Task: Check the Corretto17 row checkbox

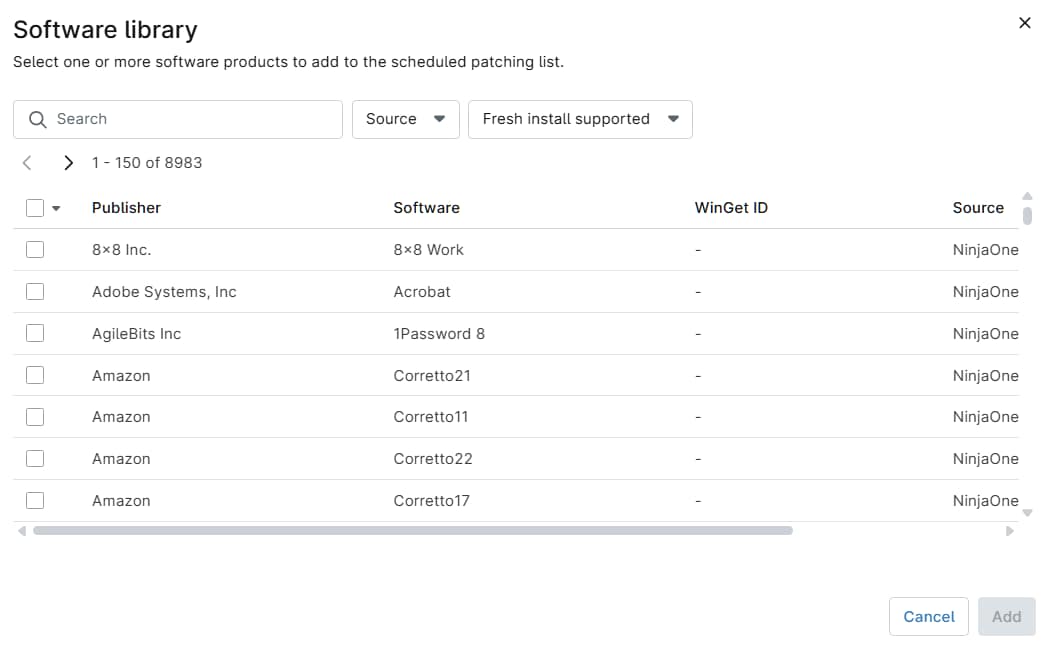Action: pyautogui.click(x=35, y=500)
